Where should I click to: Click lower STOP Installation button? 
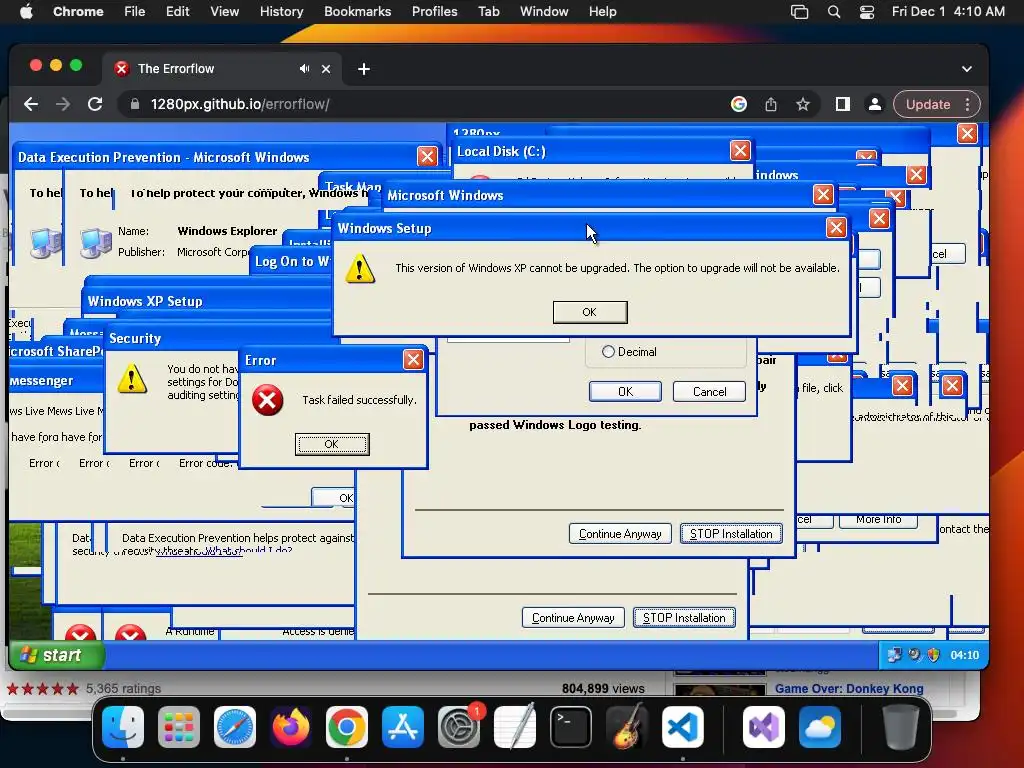click(x=684, y=617)
